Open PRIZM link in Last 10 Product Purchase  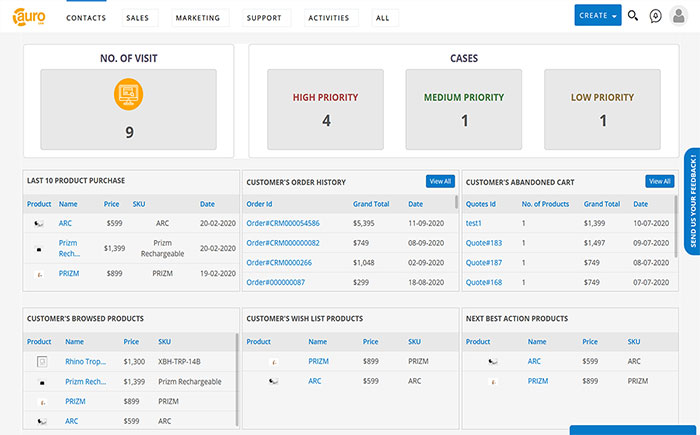[x=69, y=273]
